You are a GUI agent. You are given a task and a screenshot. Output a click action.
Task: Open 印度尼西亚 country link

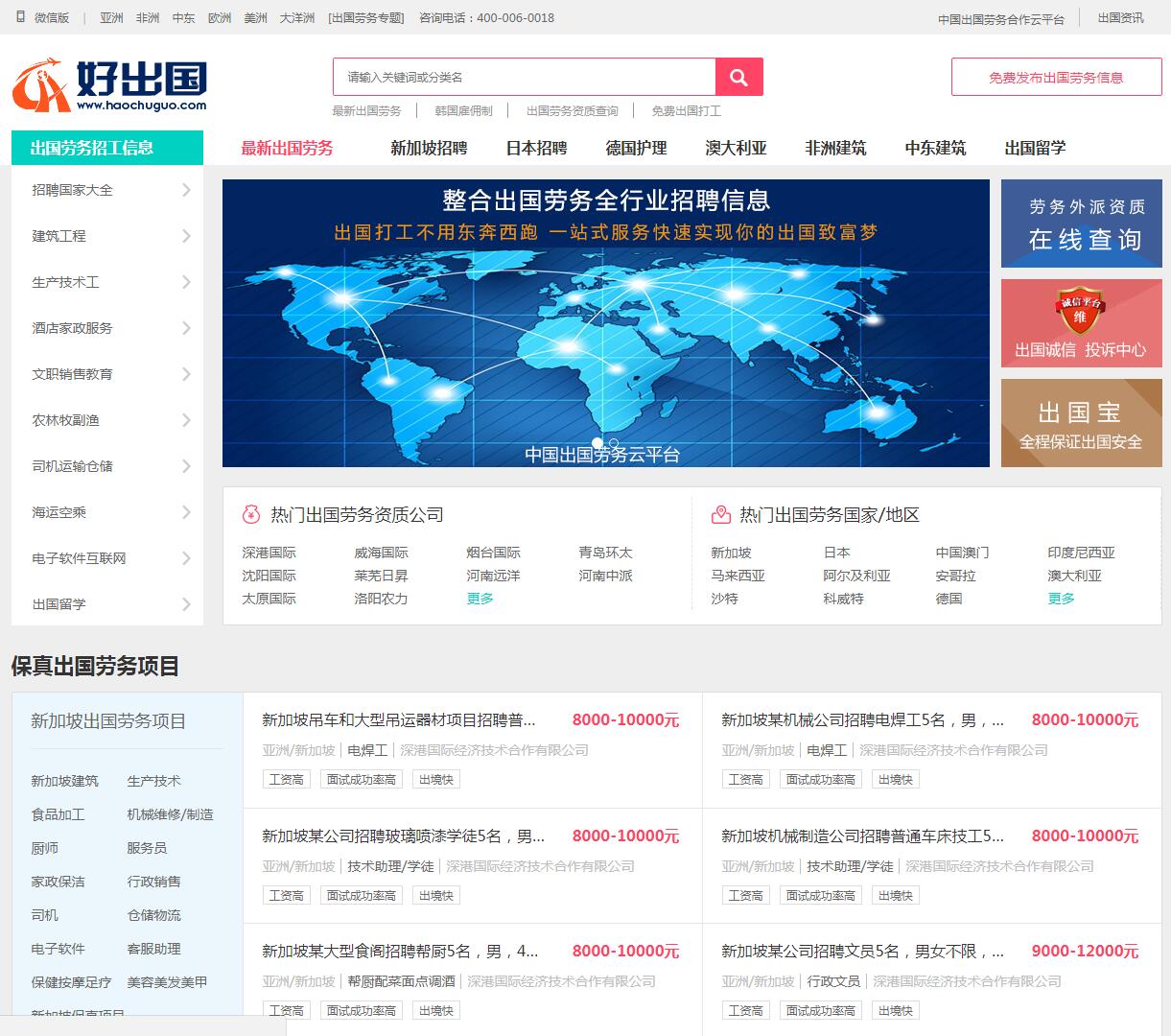tap(1081, 553)
